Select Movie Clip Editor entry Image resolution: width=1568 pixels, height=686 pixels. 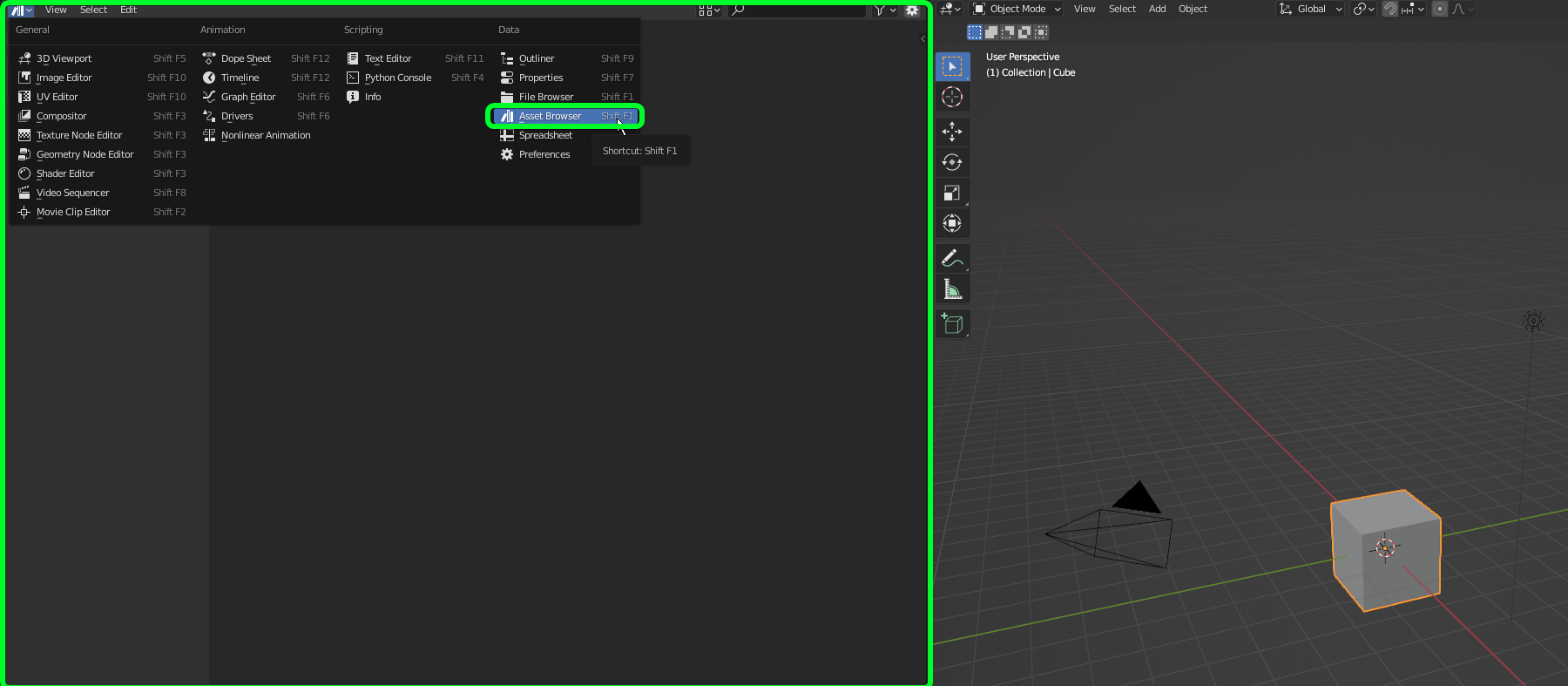102,212
